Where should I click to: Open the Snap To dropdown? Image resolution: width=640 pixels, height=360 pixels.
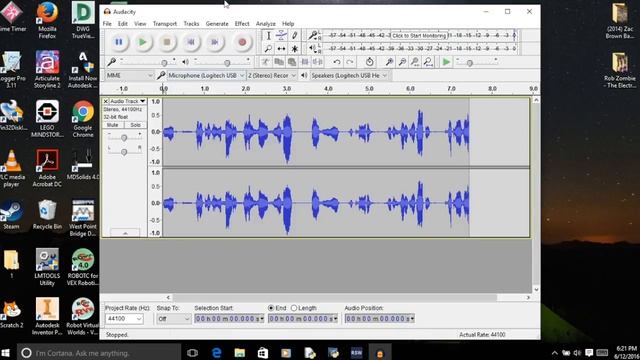click(x=173, y=319)
